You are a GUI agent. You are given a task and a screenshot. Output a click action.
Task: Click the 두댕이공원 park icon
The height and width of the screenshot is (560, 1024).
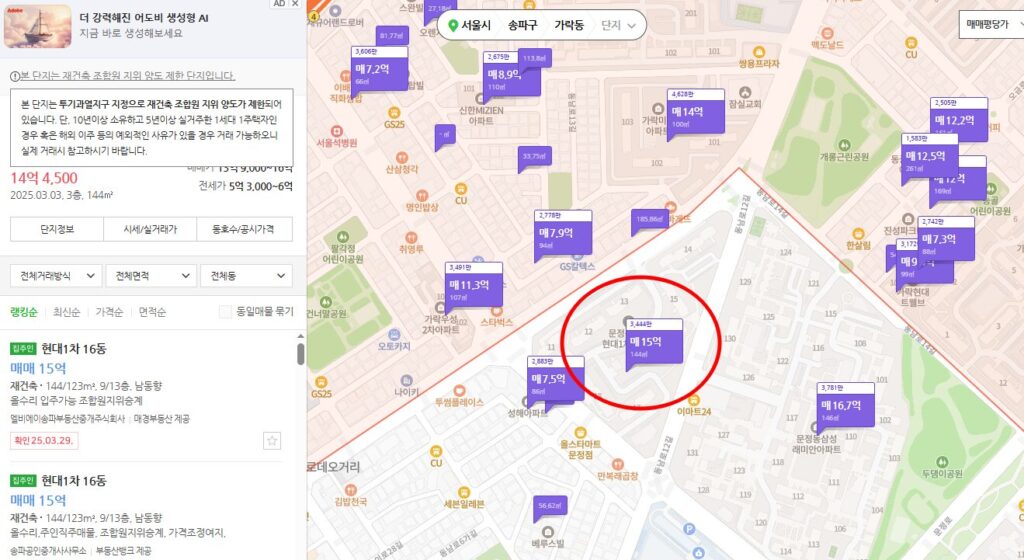(942, 462)
